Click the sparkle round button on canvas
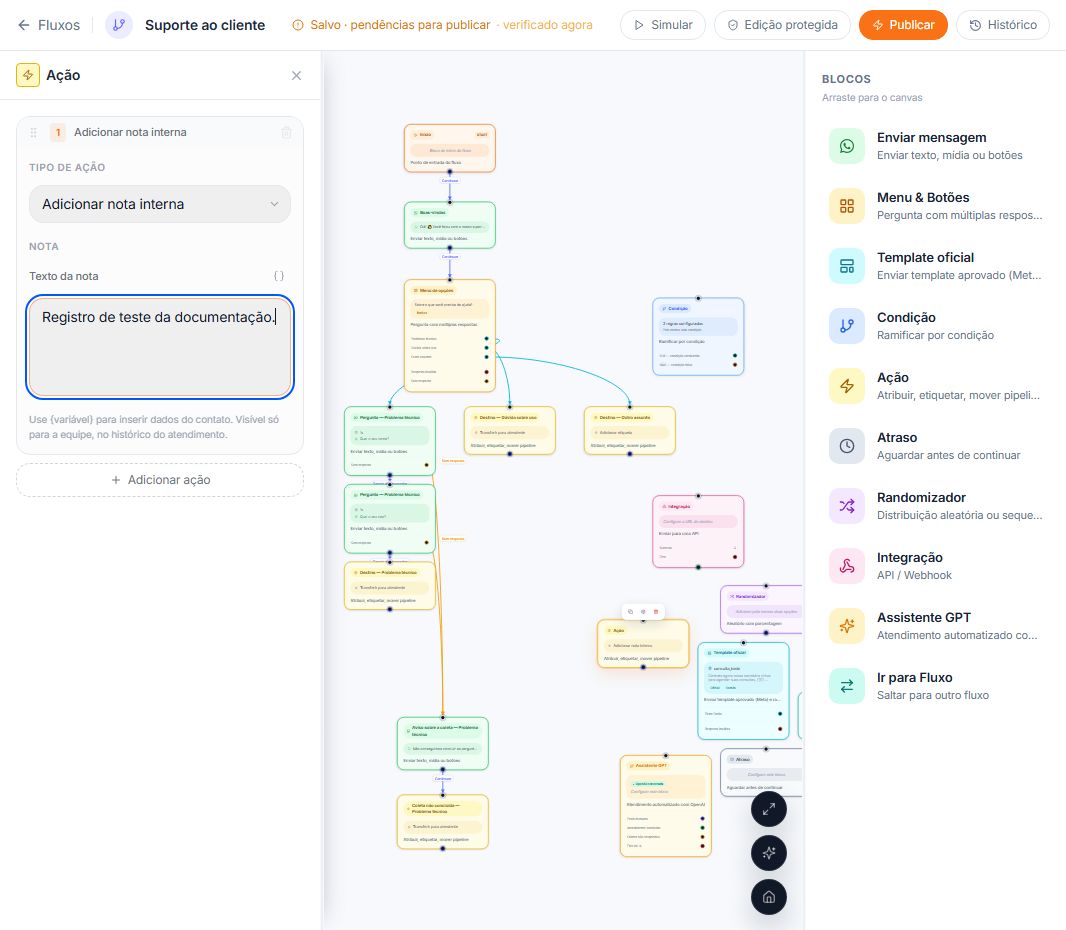The image size is (1066, 930). (769, 853)
